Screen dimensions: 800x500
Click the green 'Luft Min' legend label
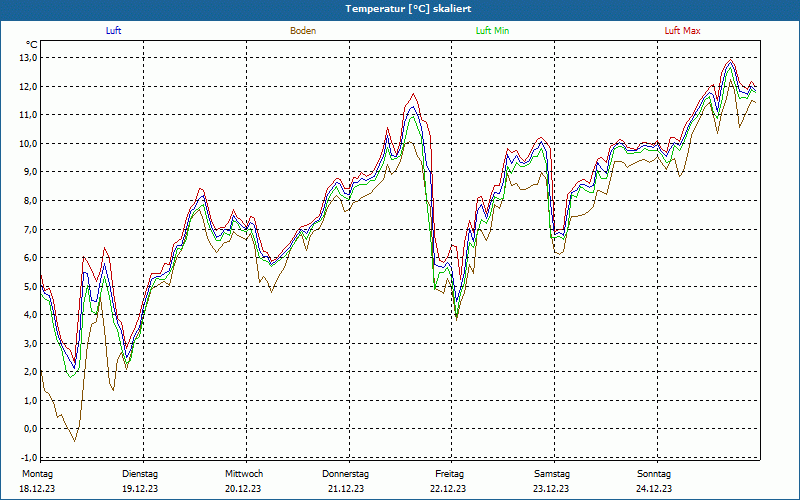(x=492, y=31)
